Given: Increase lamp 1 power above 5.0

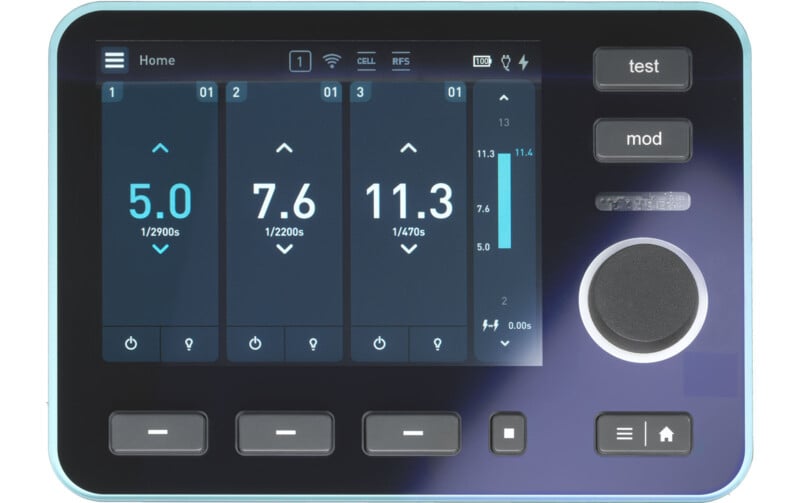Looking at the screenshot, I should 160,148.
